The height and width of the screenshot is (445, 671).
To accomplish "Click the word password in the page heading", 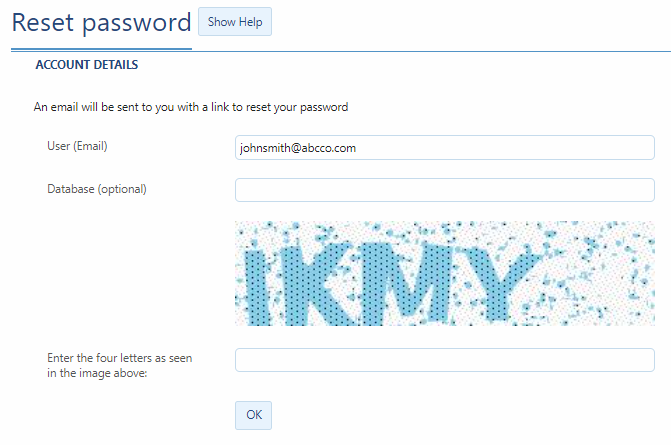I will [x=141, y=22].
